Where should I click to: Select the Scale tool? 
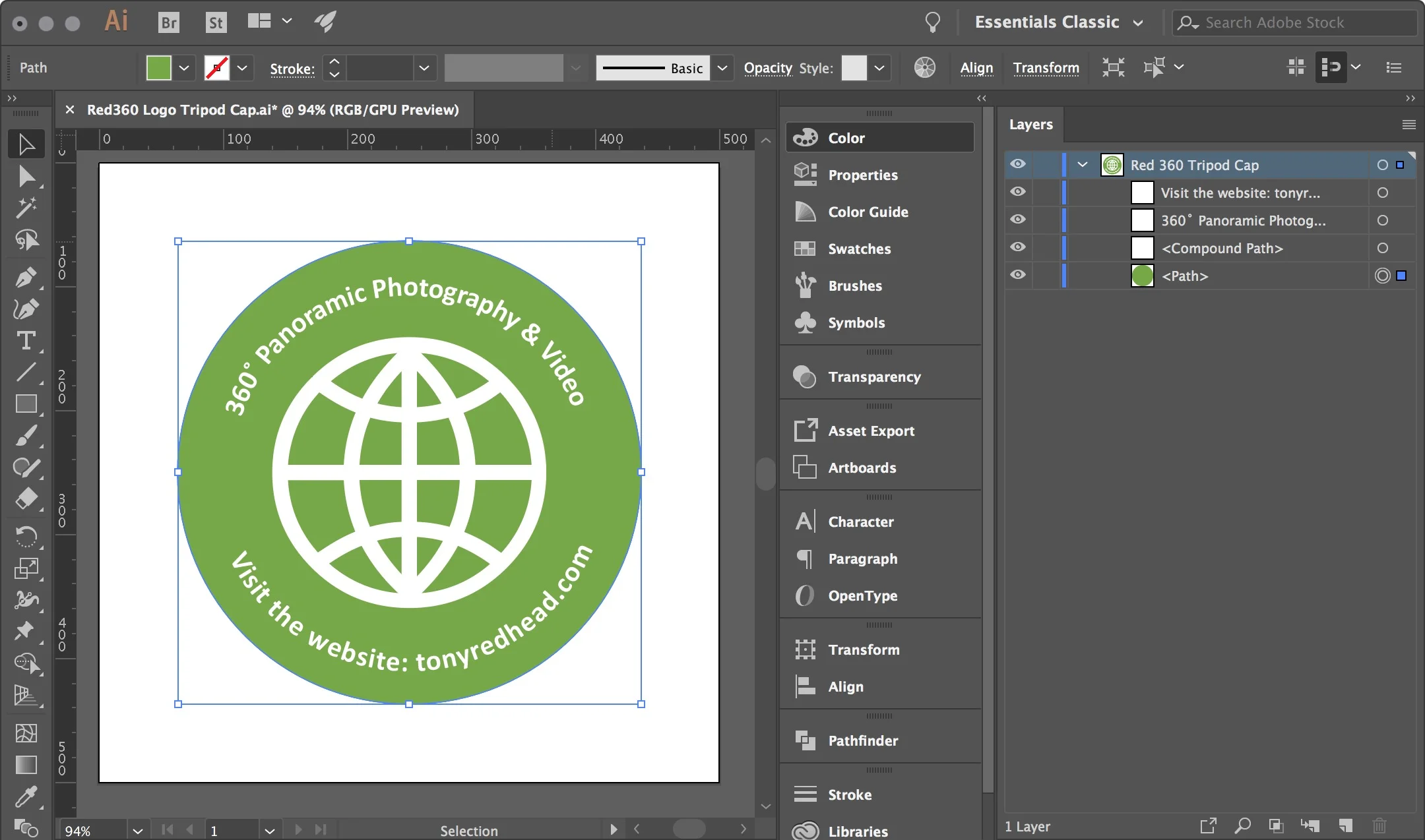click(26, 568)
